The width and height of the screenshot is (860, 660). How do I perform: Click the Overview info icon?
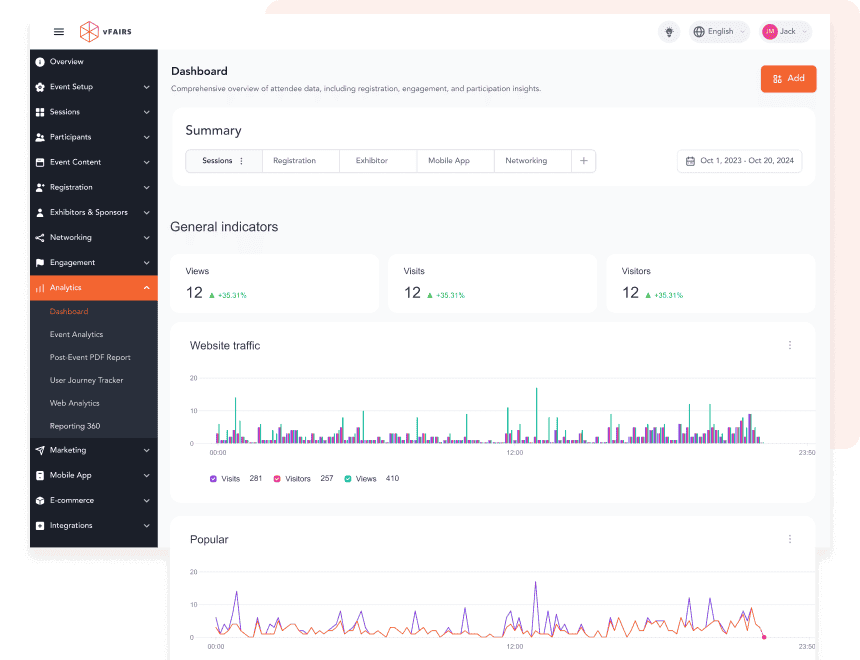[40, 62]
